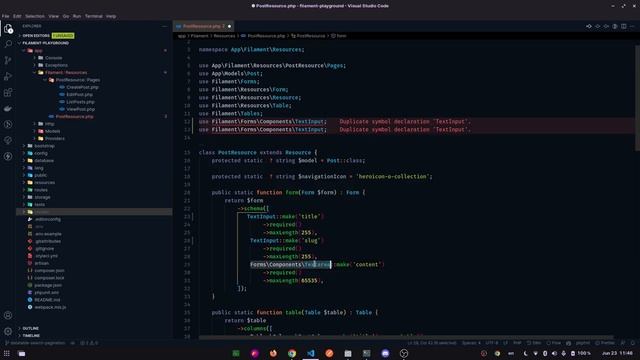
Task: Click Spaces: 4 indentation setting
Action: click(x=471, y=343)
